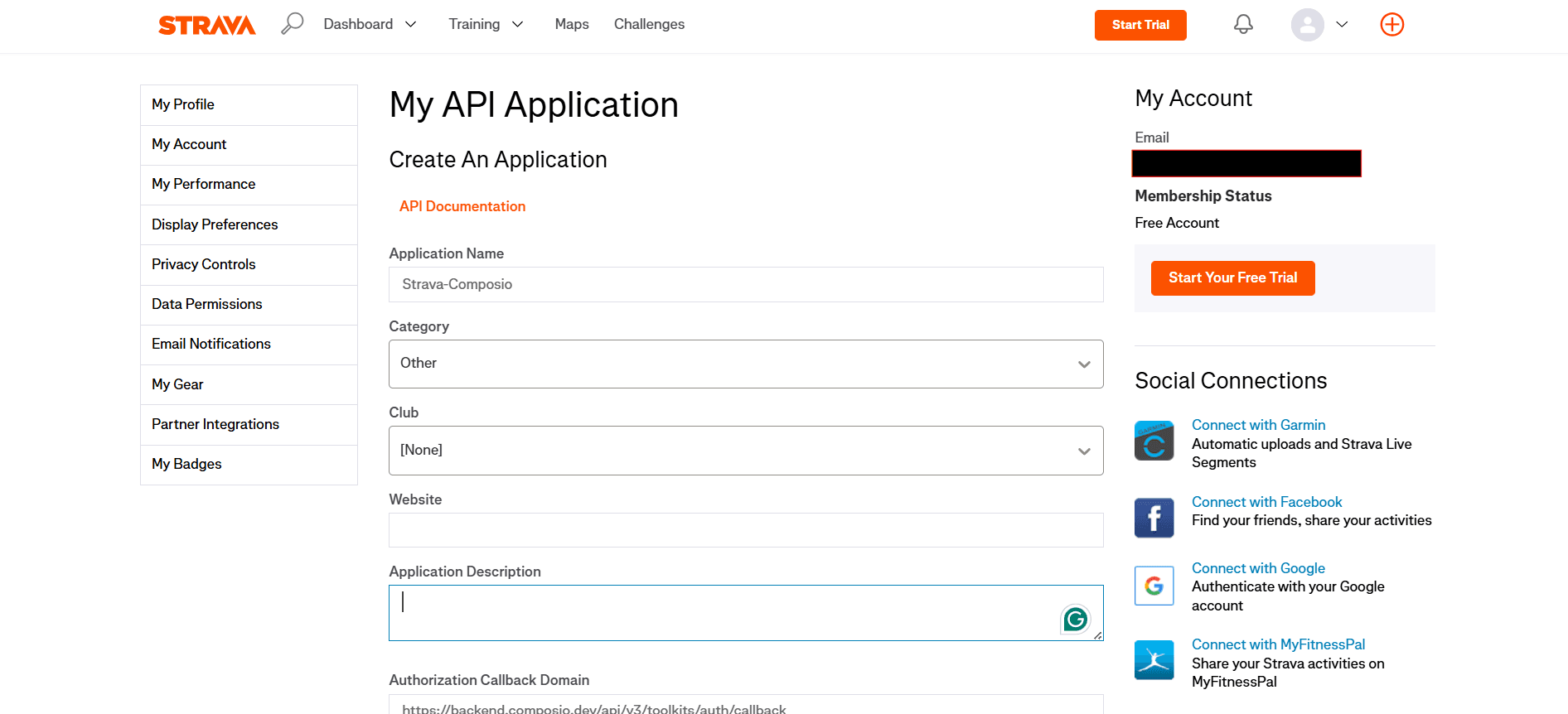This screenshot has height=714, width=1568.
Task: Click the profile avatar icon
Action: [1307, 25]
